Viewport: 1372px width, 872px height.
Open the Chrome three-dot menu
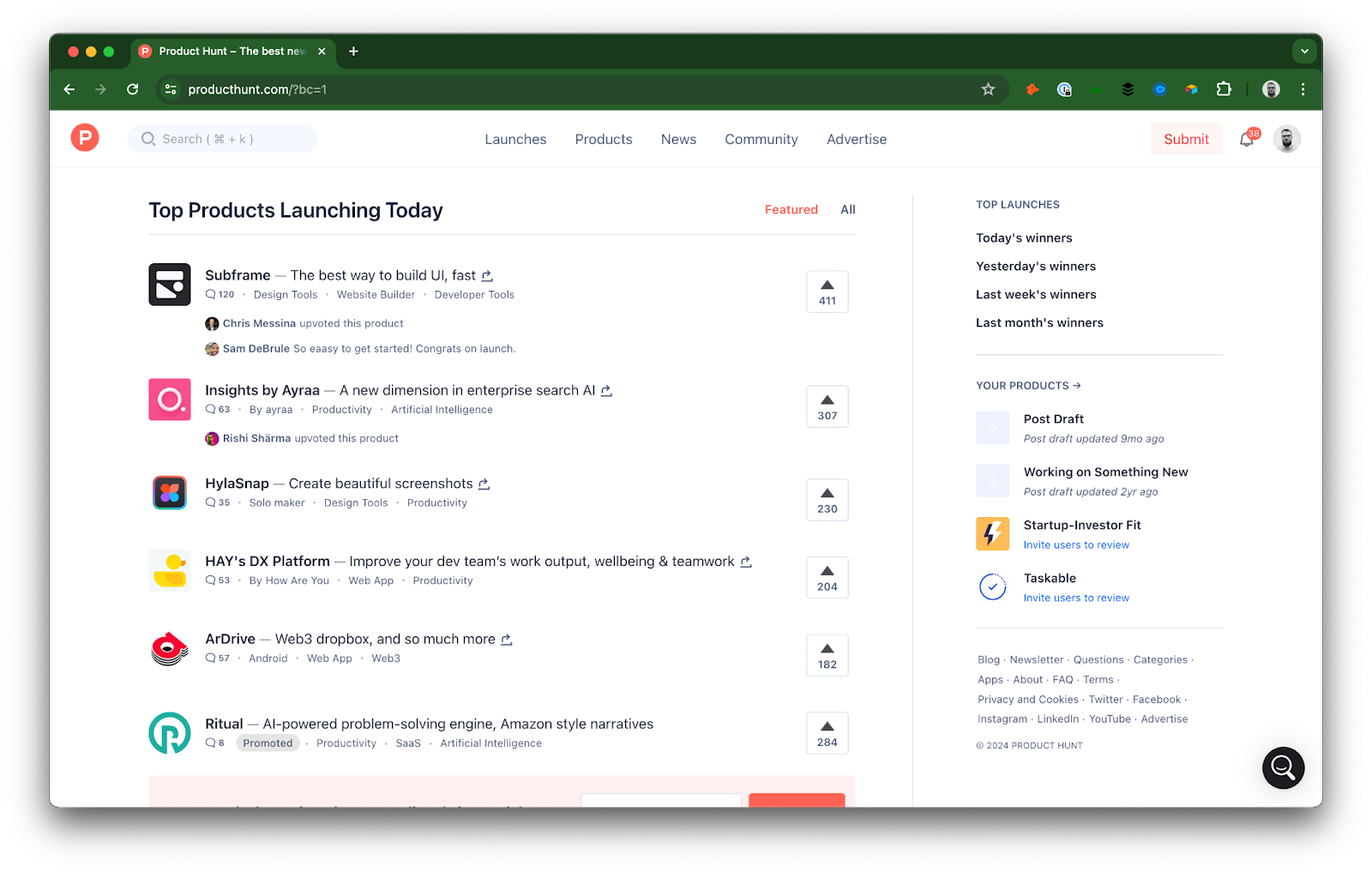(x=1303, y=89)
